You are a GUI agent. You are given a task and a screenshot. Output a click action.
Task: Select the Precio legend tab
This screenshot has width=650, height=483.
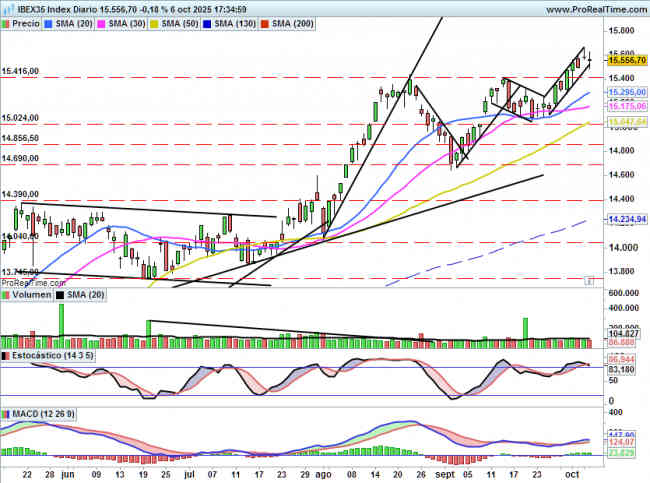point(27,22)
